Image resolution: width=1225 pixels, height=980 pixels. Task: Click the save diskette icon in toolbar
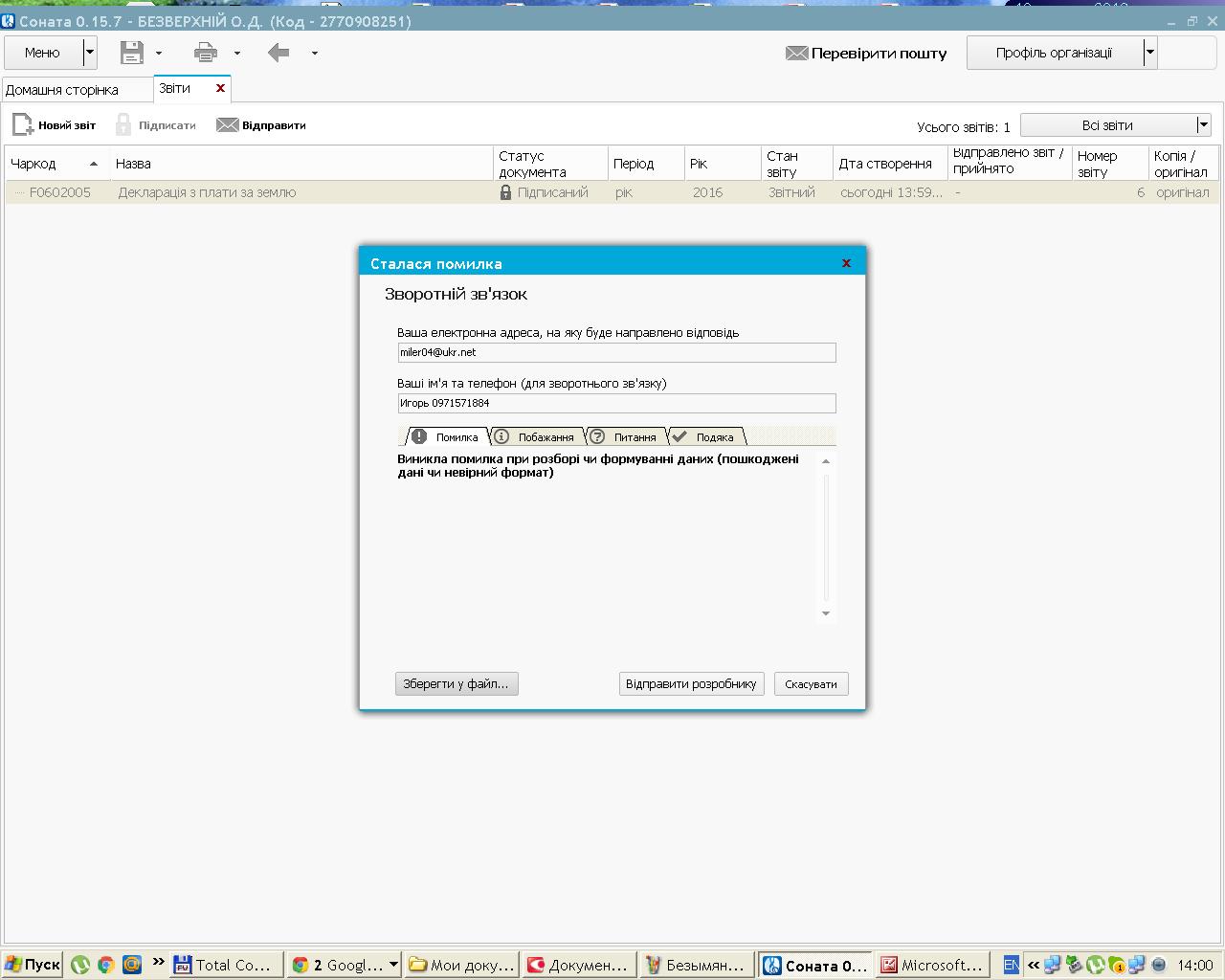(132, 53)
